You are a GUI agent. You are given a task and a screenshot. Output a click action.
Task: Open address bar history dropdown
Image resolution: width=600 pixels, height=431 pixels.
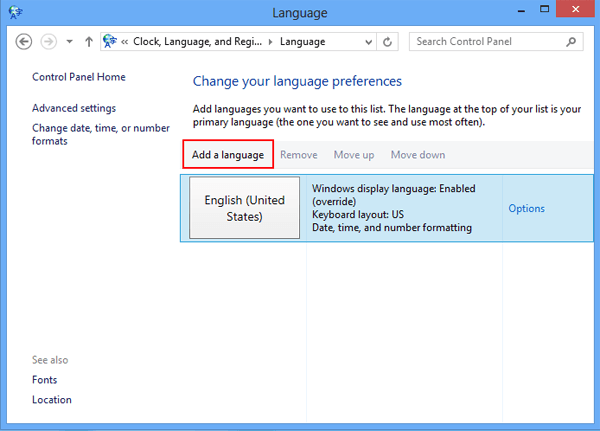[x=368, y=42]
